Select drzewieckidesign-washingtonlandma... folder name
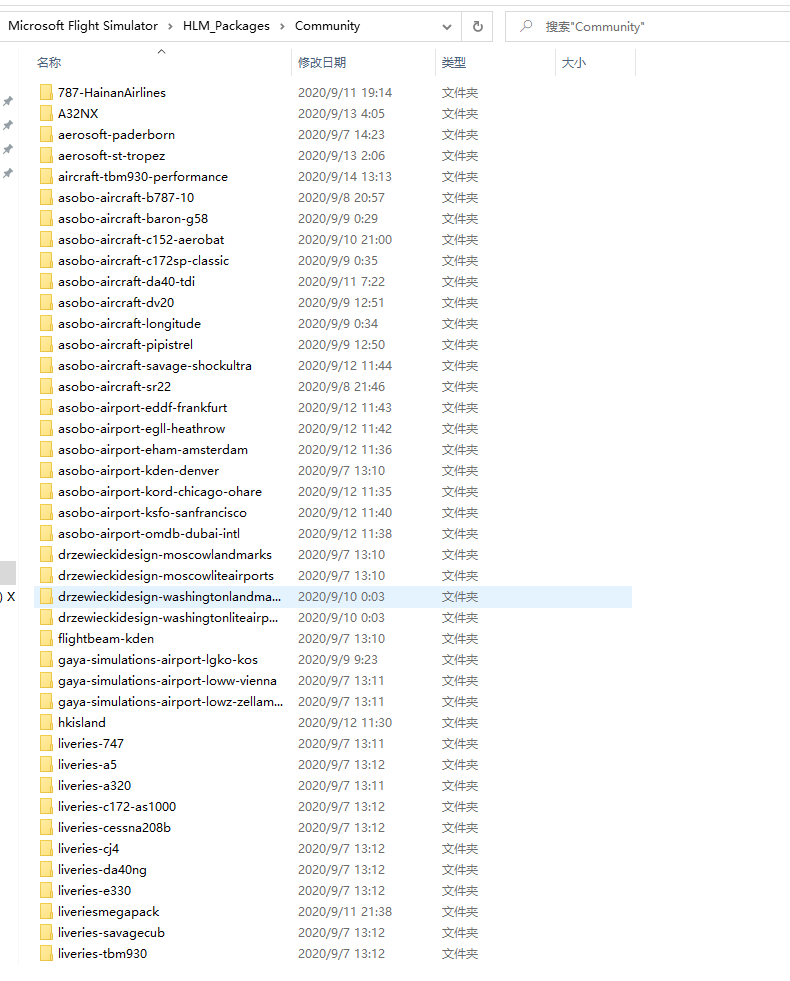The width and height of the screenshot is (790, 981). click(170, 596)
